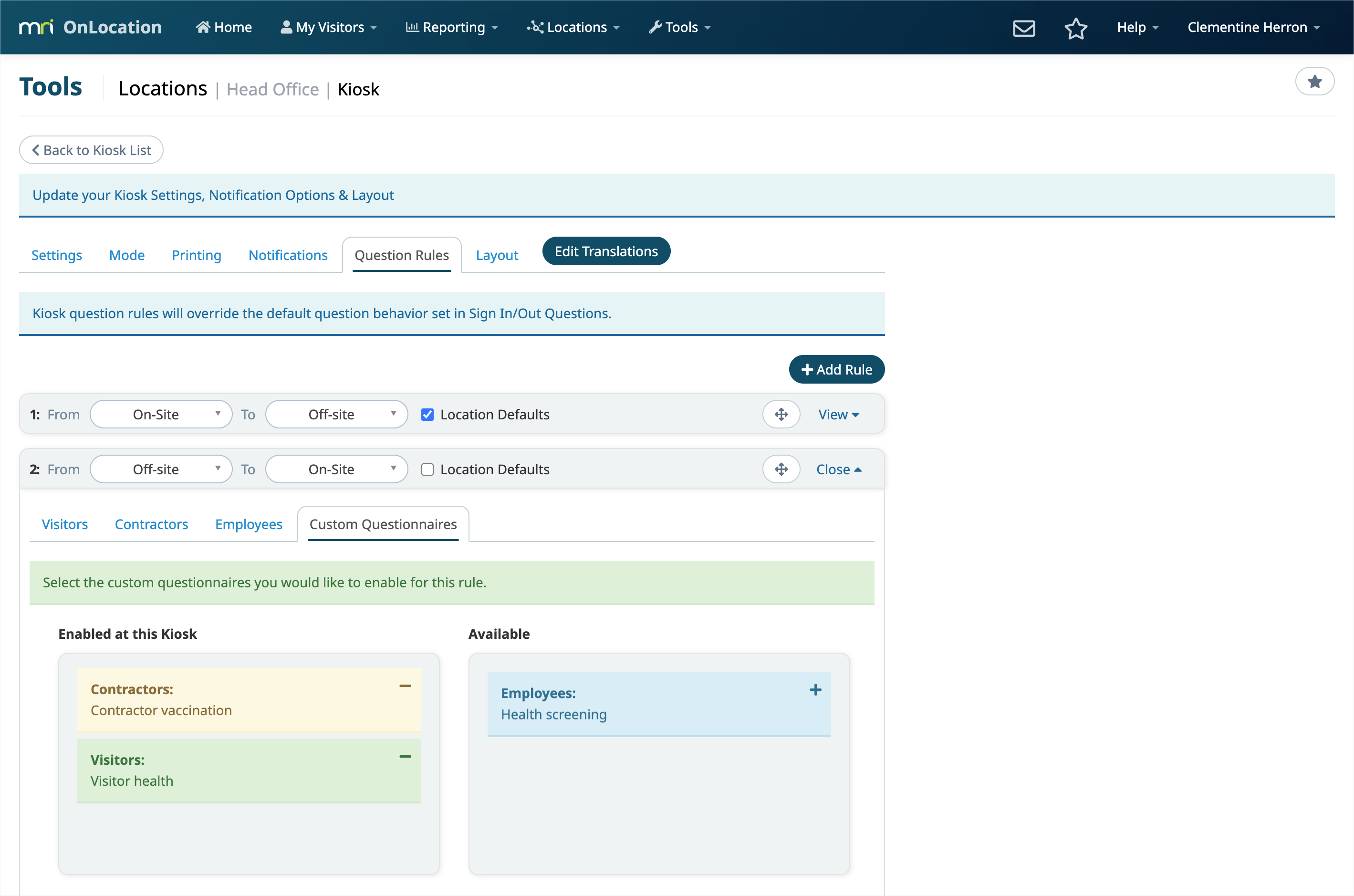Switch to the Settings tab
Image resolution: width=1354 pixels, height=896 pixels.
tap(57, 255)
